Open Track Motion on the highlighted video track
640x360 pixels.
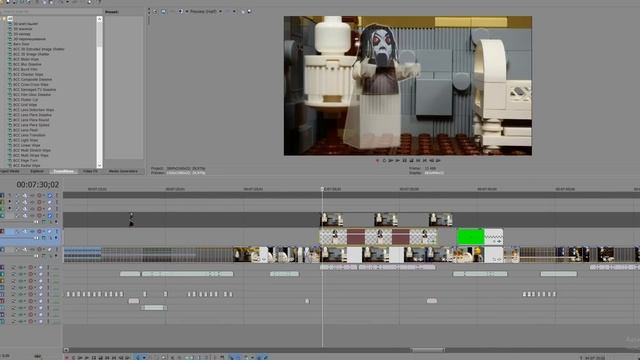click(25, 231)
